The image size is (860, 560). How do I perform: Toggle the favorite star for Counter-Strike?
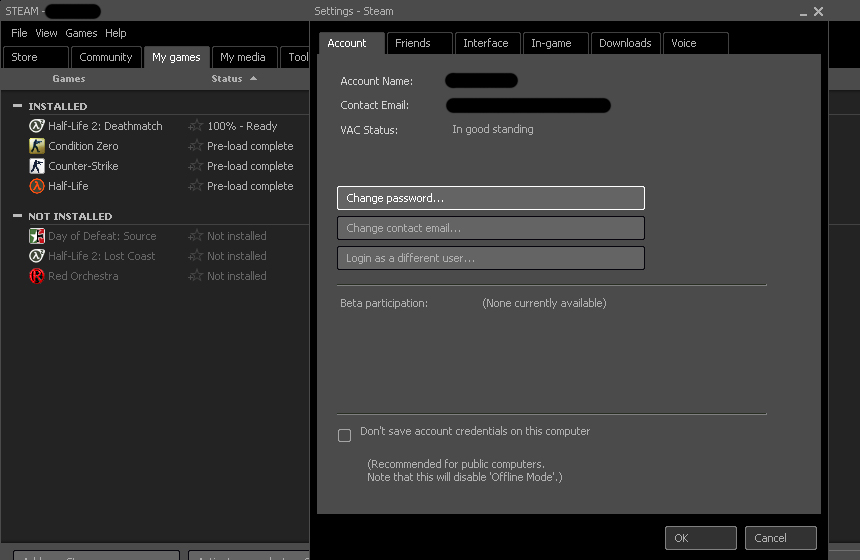pos(195,166)
